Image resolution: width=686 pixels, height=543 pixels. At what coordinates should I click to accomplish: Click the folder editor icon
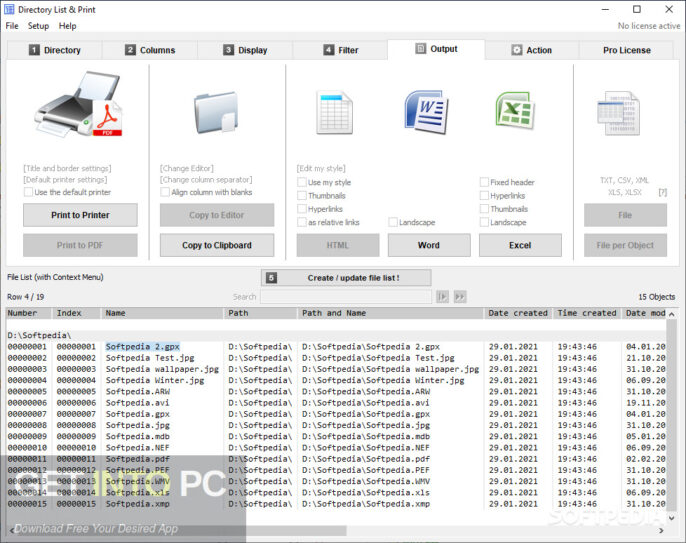216,112
